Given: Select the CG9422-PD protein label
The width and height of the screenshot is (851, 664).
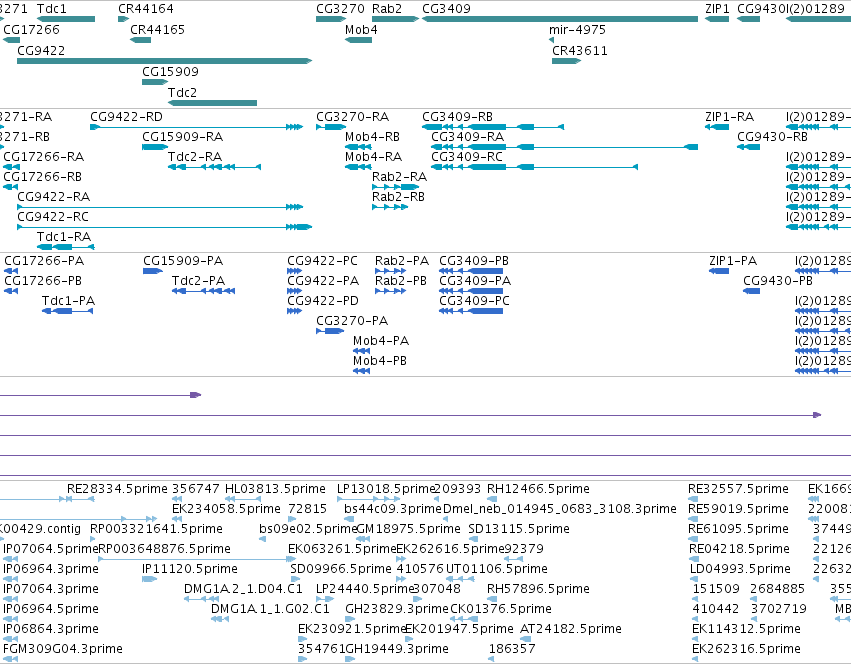Looking at the screenshot, I should coord(323,301).
